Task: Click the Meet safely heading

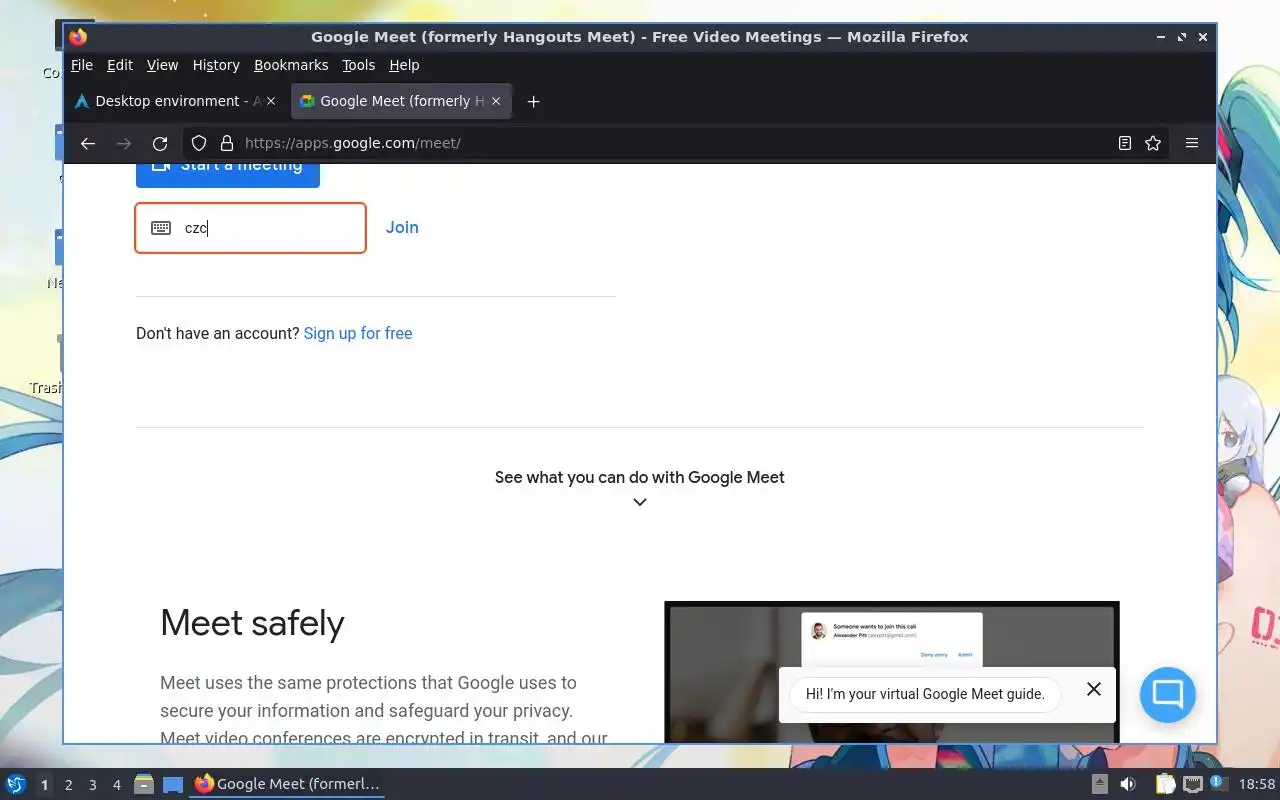Action: [252, 623]
